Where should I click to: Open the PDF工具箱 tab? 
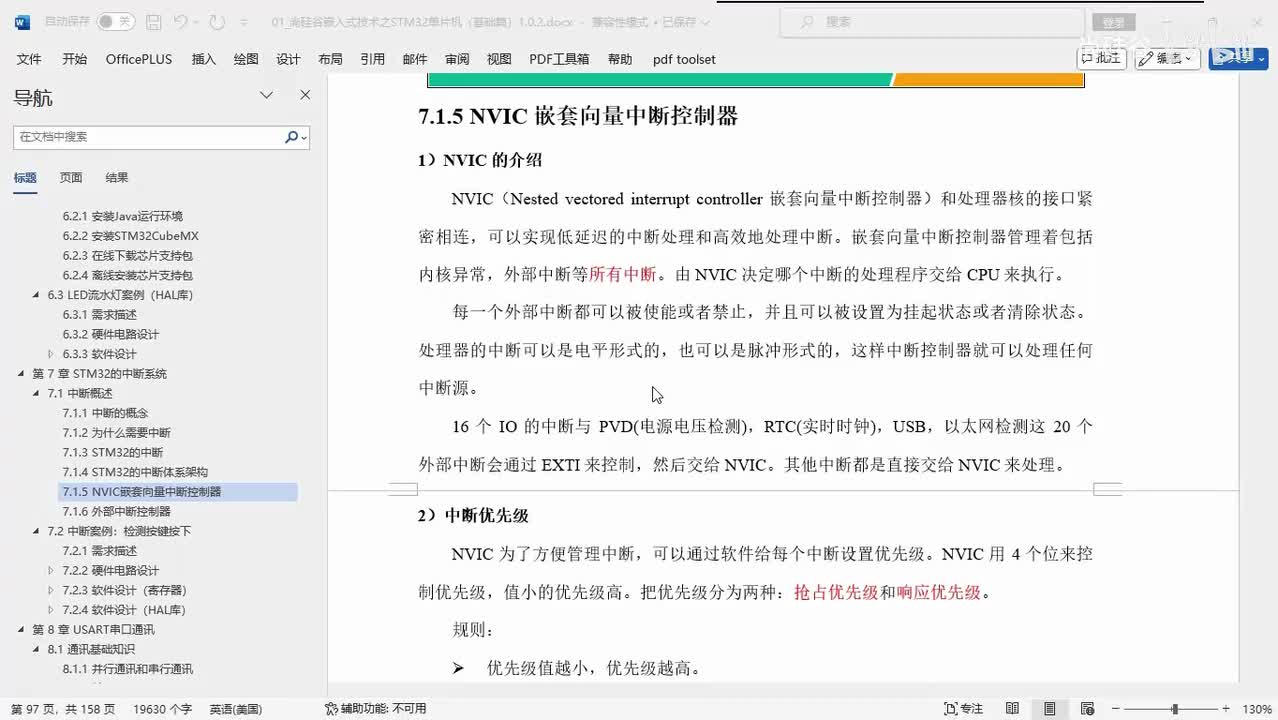pyautogui.click(x=559, y=59)
